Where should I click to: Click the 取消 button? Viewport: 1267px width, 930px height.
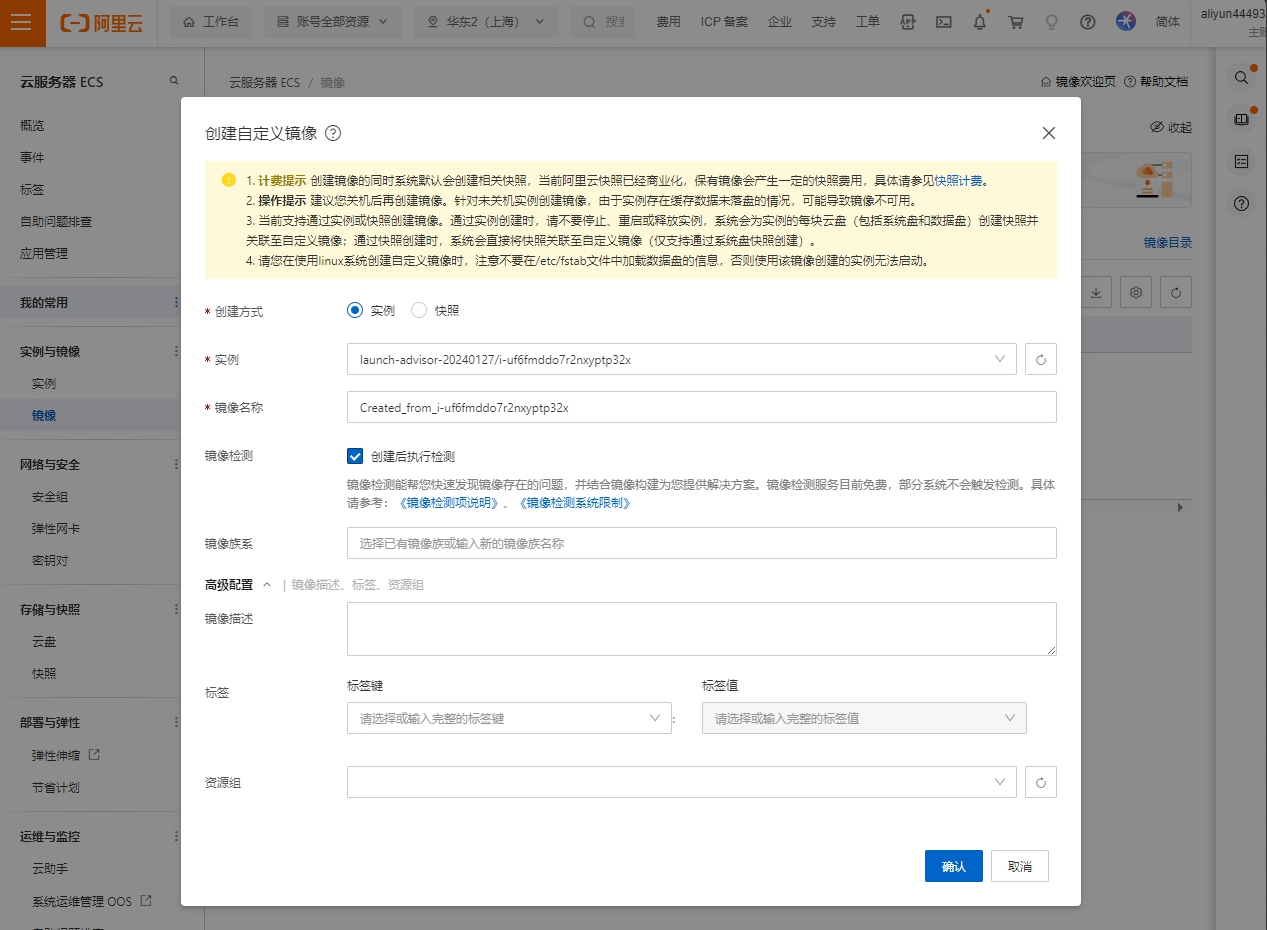(1019, 866)
